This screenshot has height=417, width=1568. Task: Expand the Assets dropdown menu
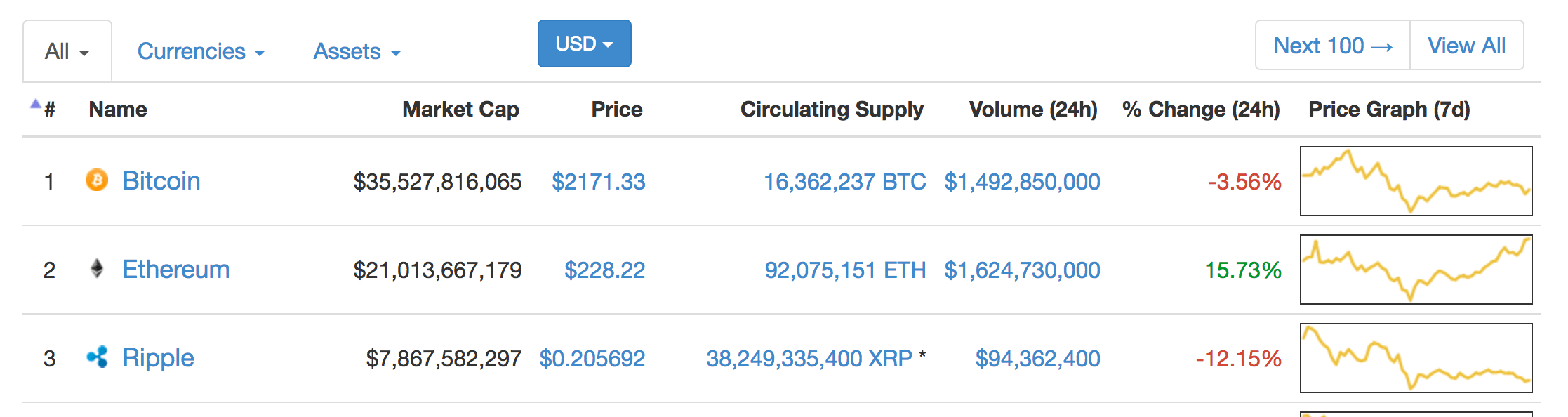coord(357,51)
